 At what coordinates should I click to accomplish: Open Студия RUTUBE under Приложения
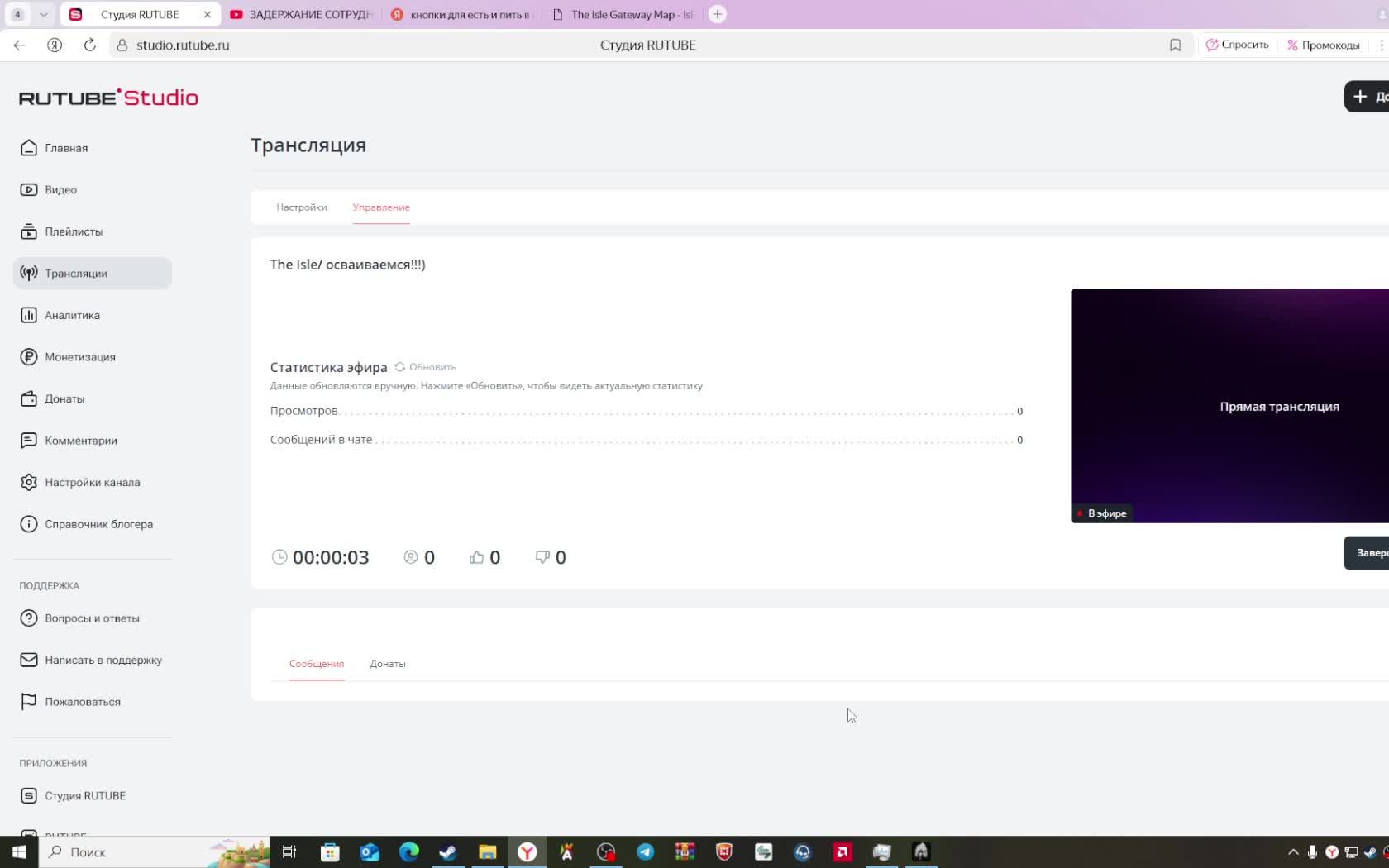point(73,795)
